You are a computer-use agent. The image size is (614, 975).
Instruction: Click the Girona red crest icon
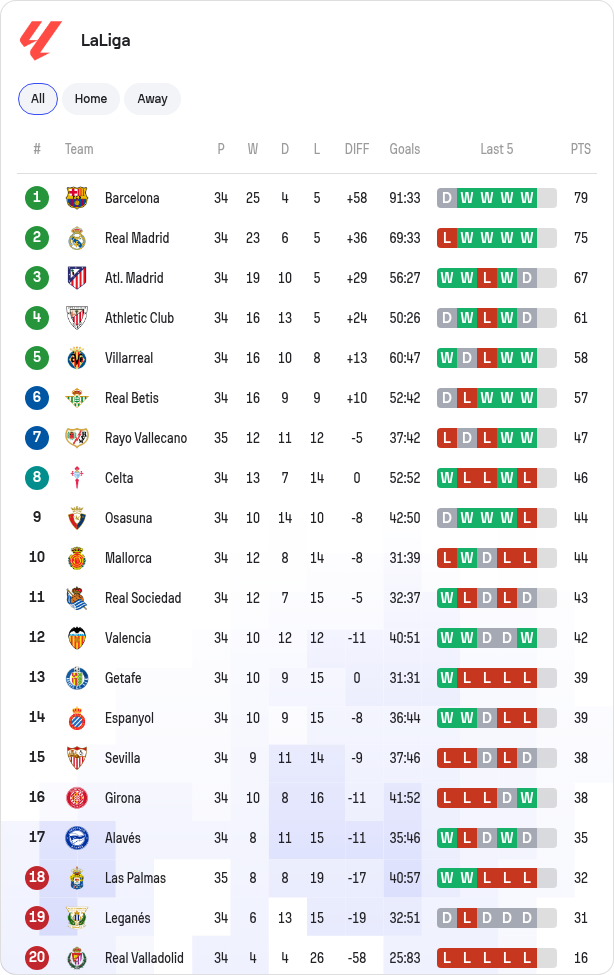77,798
